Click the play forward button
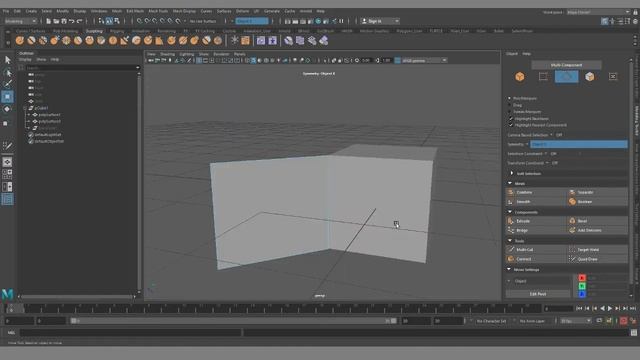Viewport: 640px width, 360px height. pyautogui.click(x=610, y=309)
